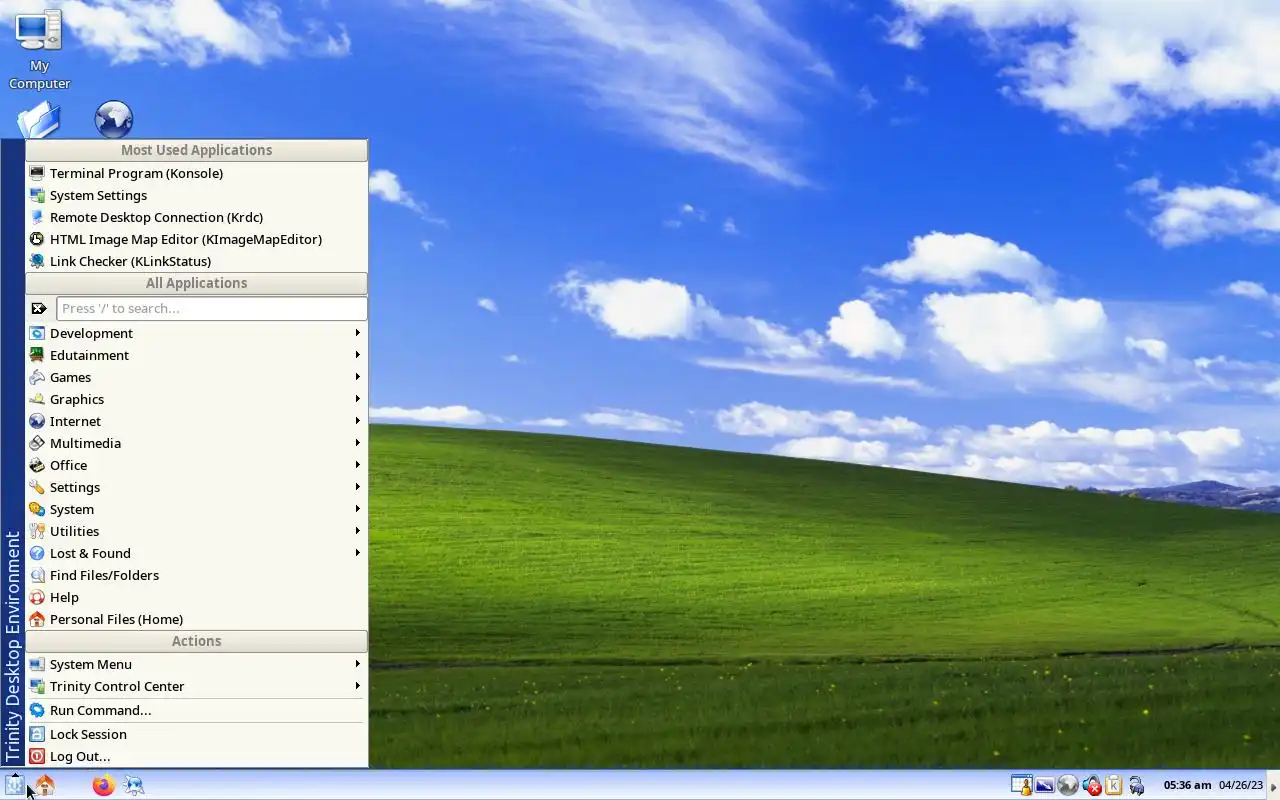Screen dimensions: 1280x800
Task: Click the arrow icon beside the search field
Action: coord(39,308)
